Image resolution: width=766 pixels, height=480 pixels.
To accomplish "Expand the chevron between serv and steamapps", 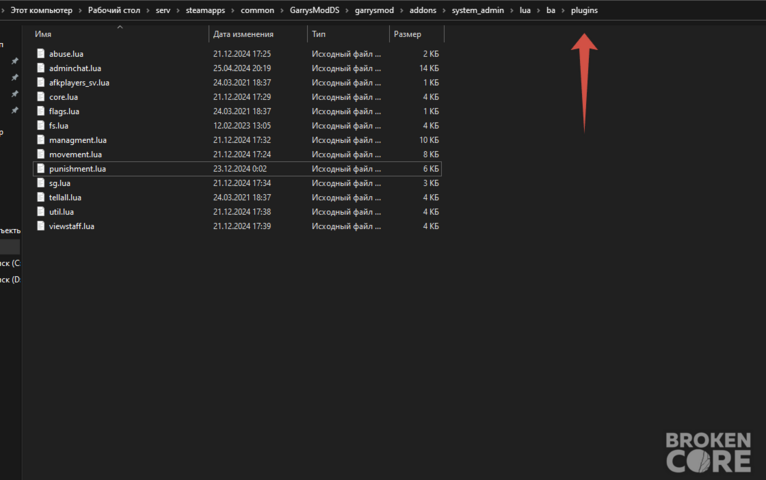I will click(178, 10).
